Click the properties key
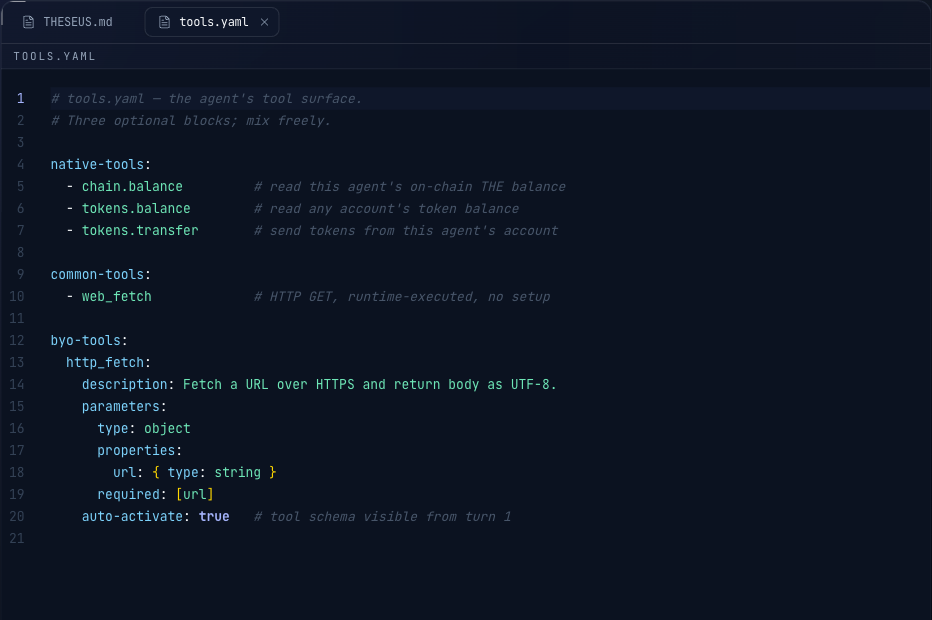The image size is (932, 620). point(136,450)
